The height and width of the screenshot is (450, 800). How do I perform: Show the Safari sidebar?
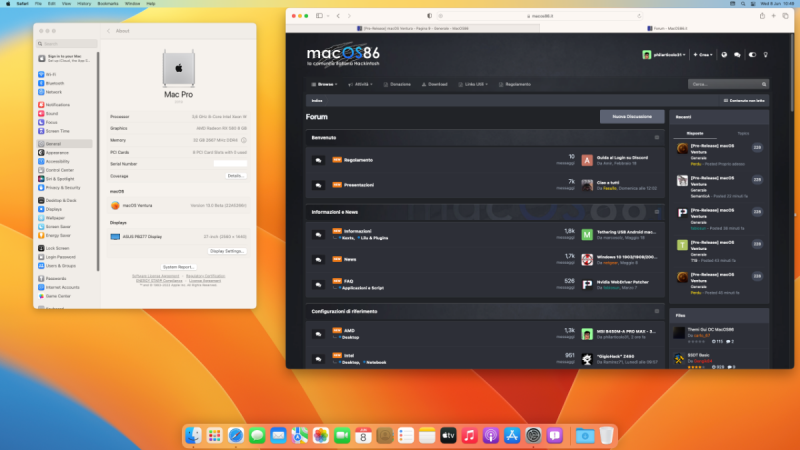319,16
